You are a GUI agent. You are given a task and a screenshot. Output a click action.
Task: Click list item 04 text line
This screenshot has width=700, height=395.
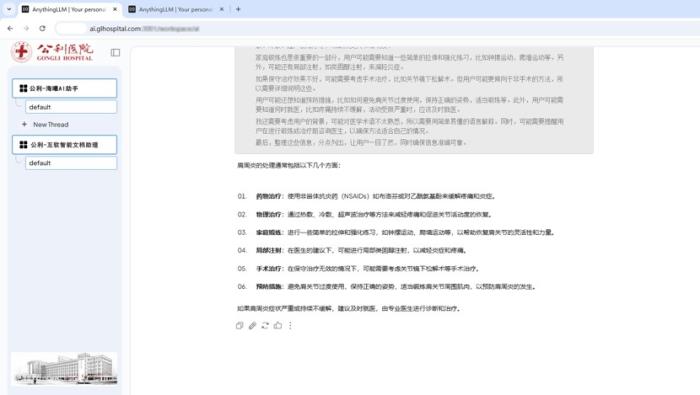coord(352,250)
